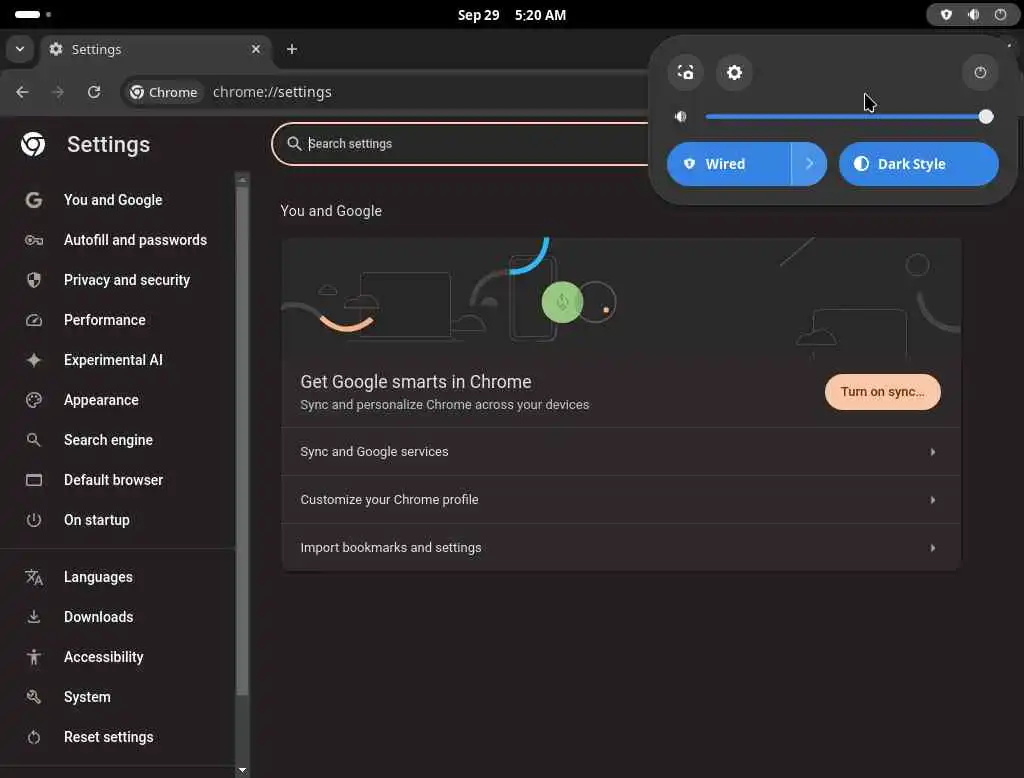The height and width of the screenshot is (778, 1024).
Task: Click the Performance gauge icon
Action: pos(34,320)
